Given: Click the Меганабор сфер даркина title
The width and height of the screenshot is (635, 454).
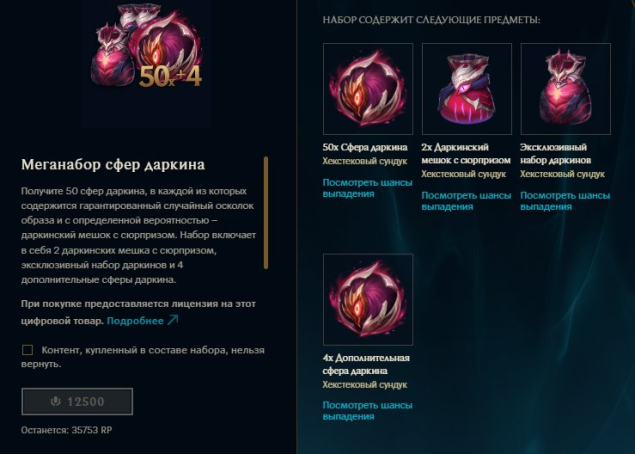Looking at the screenshot, I should coord(113,164).
